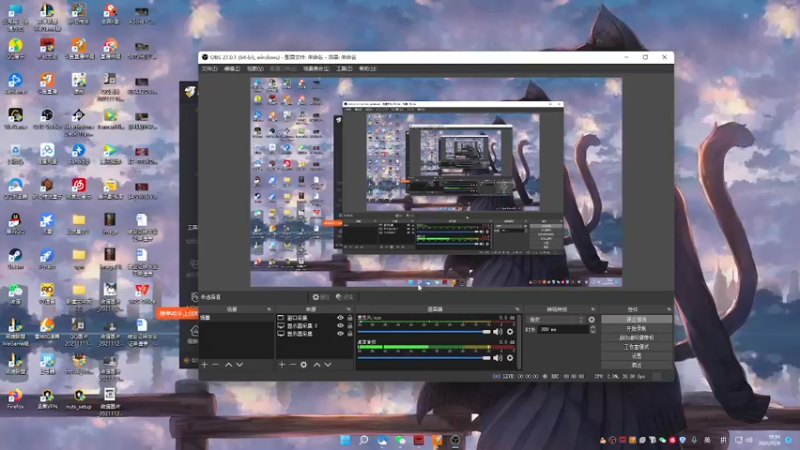This screenshot has height=450, width=800.
Task: Open the Firefox desktop shortcut
Action: 15,398
